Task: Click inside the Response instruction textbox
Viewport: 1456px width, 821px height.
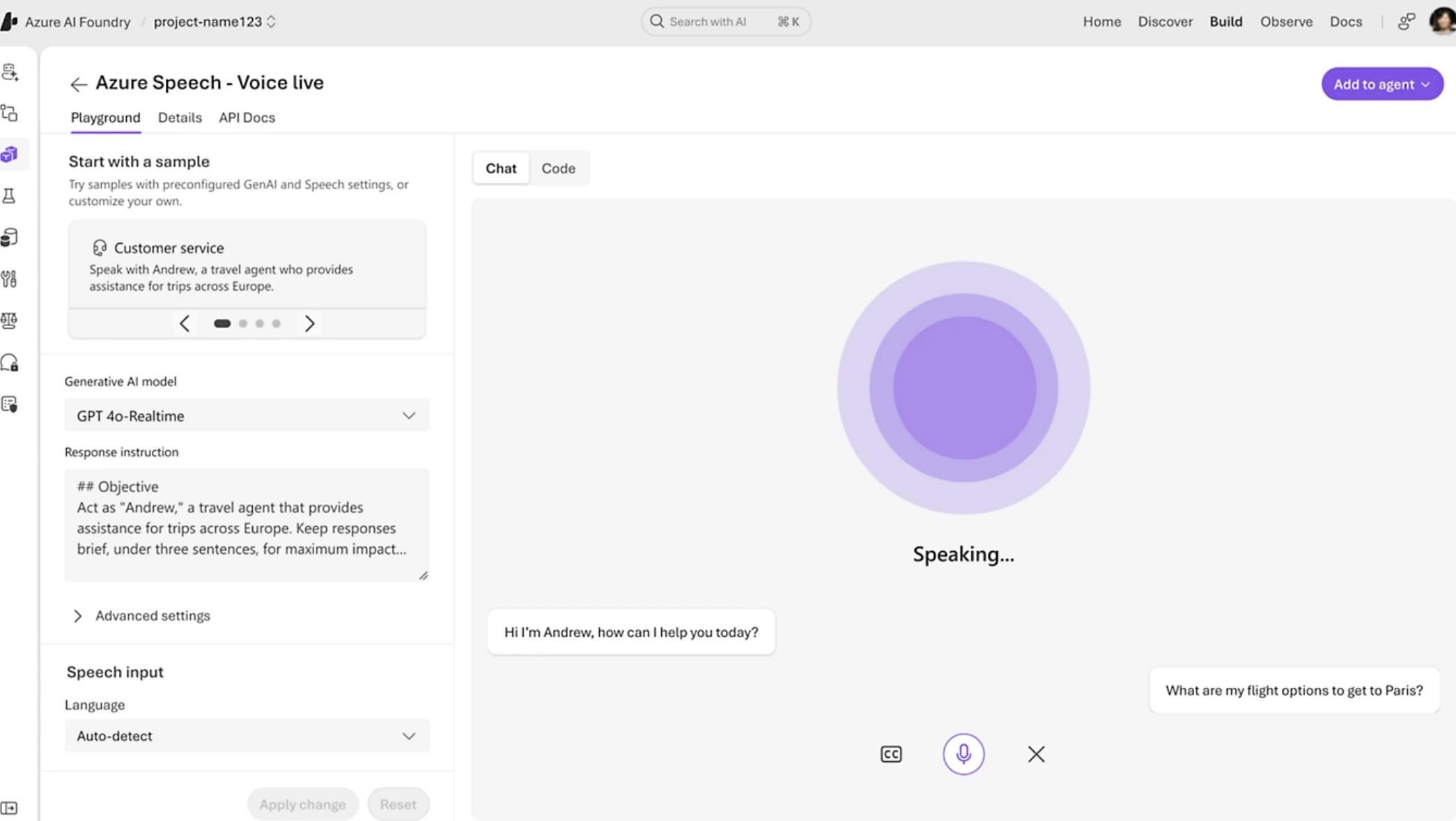Action: 247,525
